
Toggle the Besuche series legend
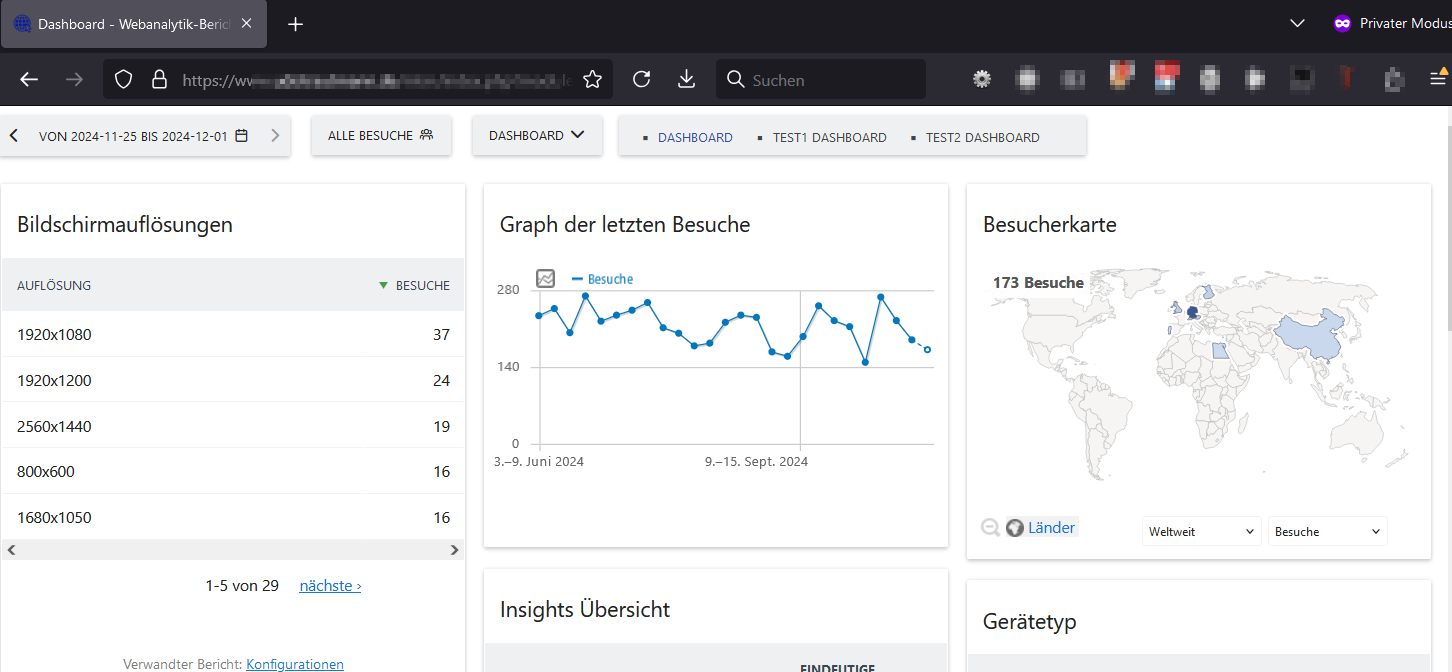click(602, 279)
